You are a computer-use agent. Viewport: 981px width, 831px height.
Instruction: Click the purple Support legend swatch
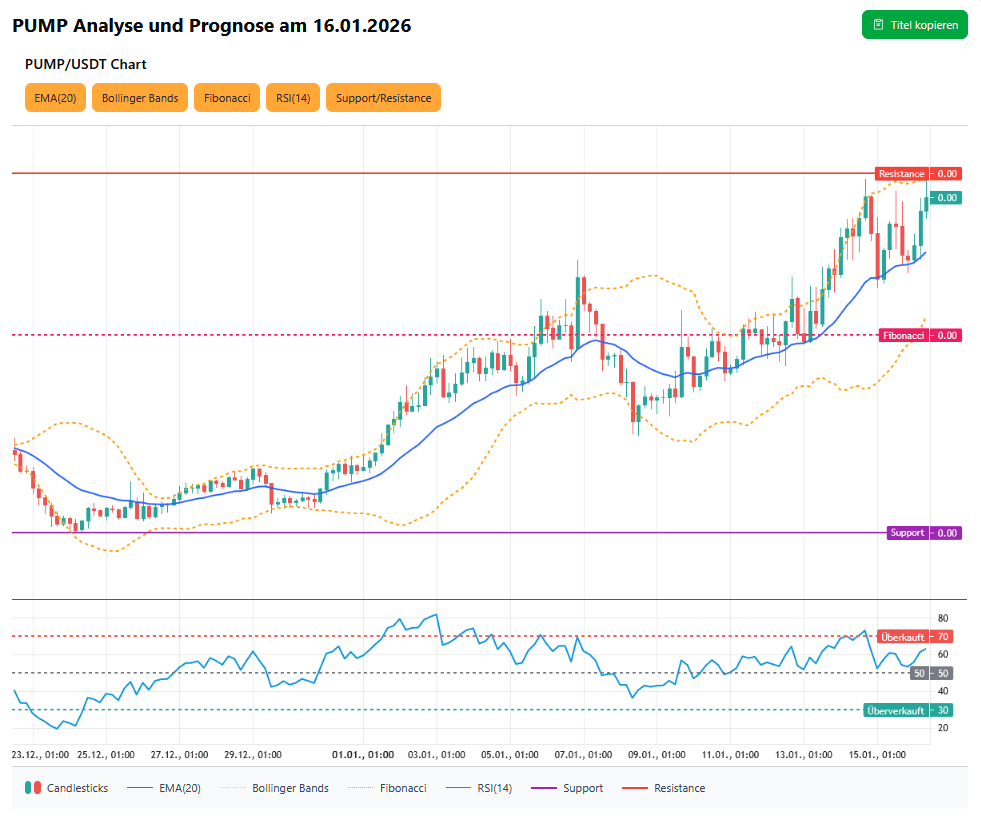pyautogui.click(x=544, y=788)
